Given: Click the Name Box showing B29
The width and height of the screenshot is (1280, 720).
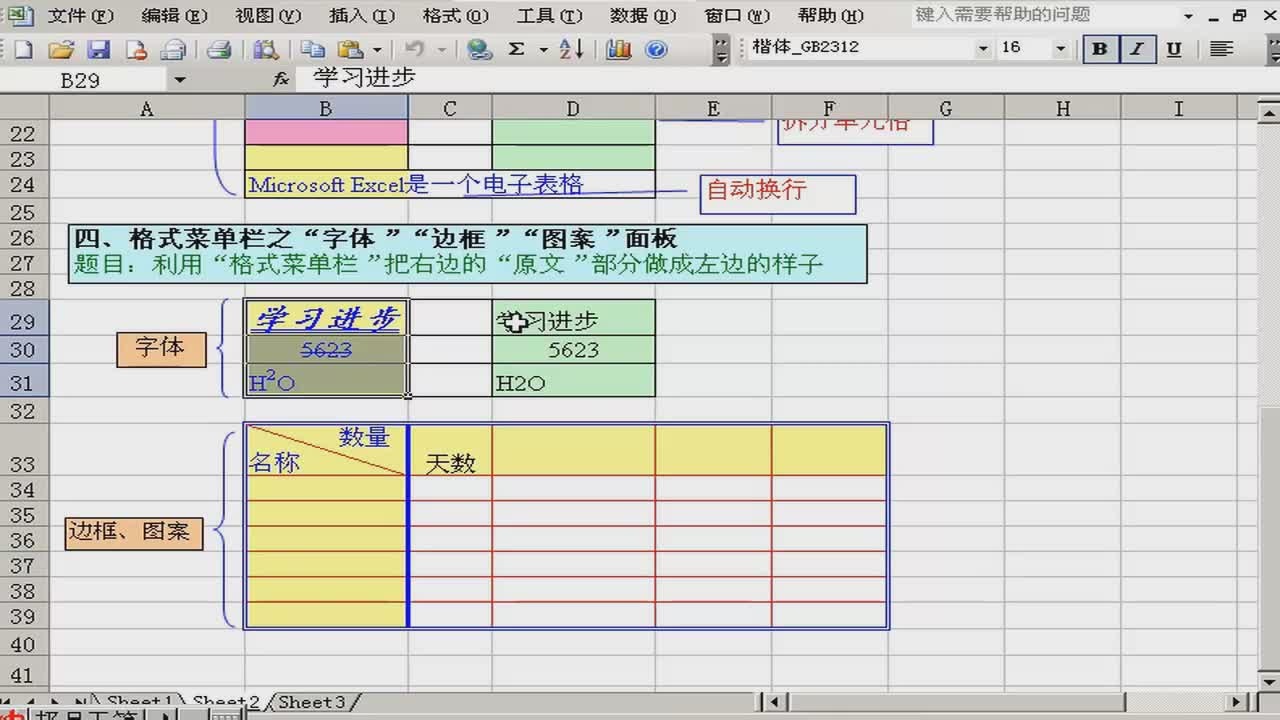Looking at the screenshot, I should [85, 80].
